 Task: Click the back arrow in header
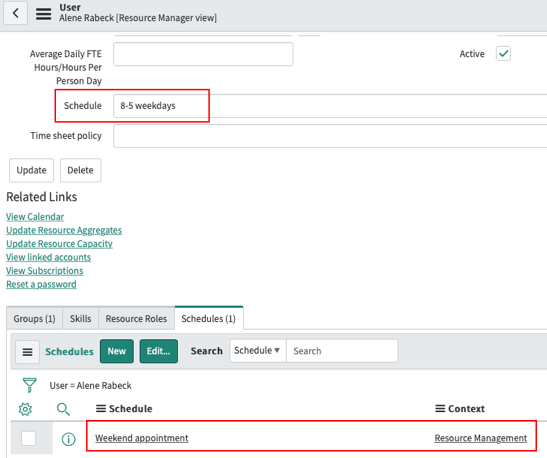15,13
